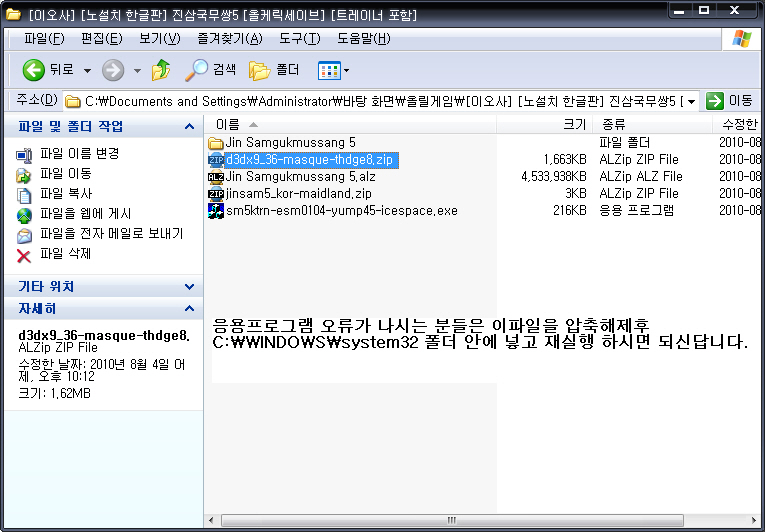
Task: Click the copy file task icon
Action: click(x=24, y=195)
